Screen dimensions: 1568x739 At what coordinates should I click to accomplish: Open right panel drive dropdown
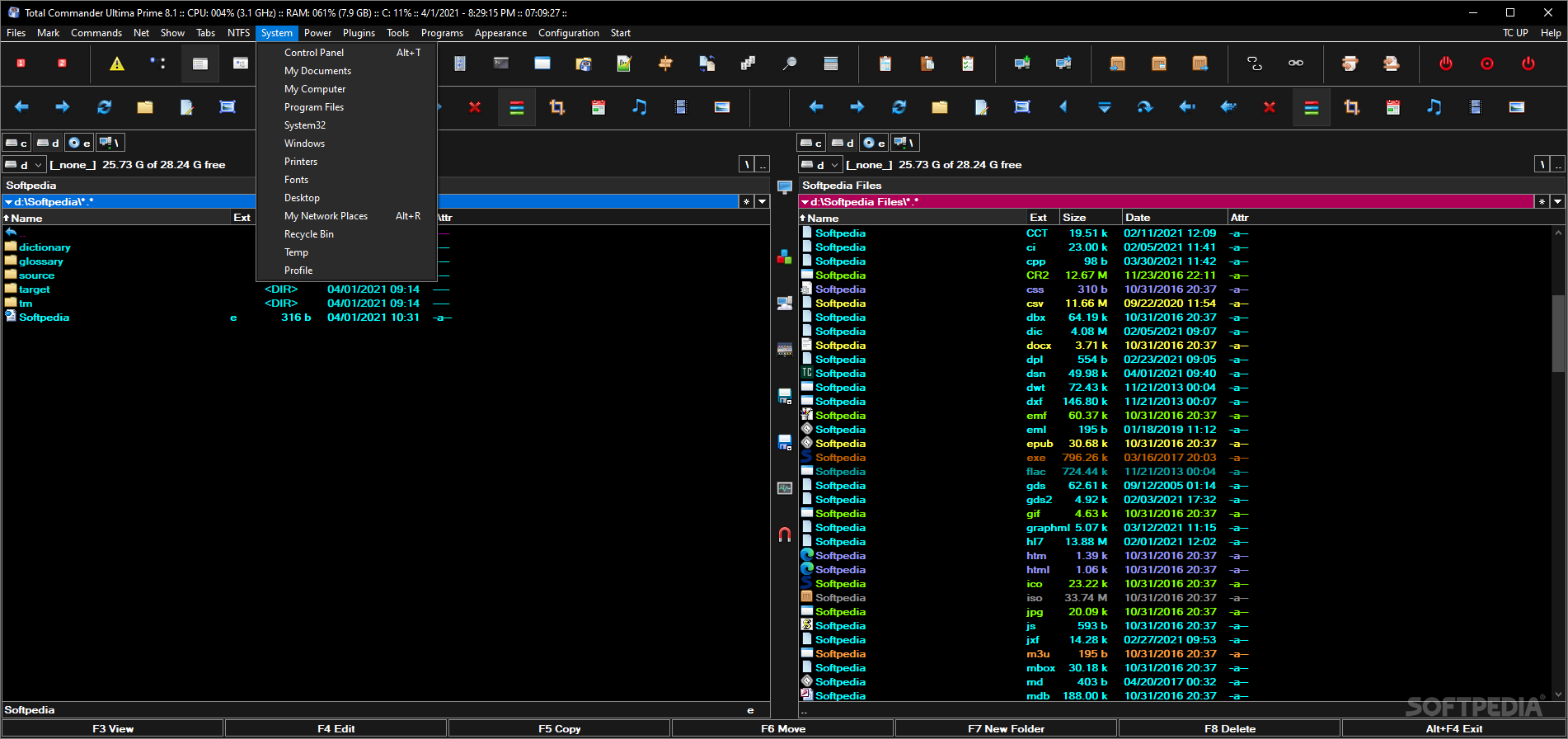[x=819, y=165]
